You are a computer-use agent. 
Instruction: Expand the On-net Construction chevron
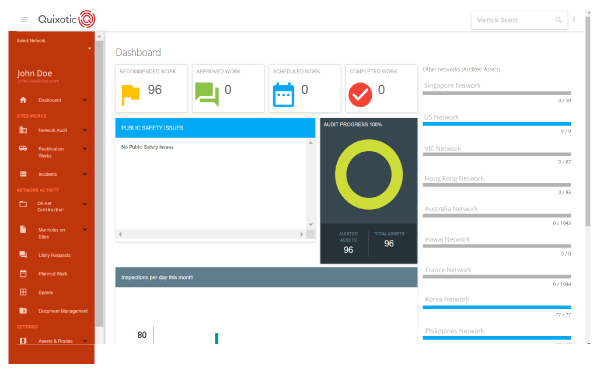(85, 204)
